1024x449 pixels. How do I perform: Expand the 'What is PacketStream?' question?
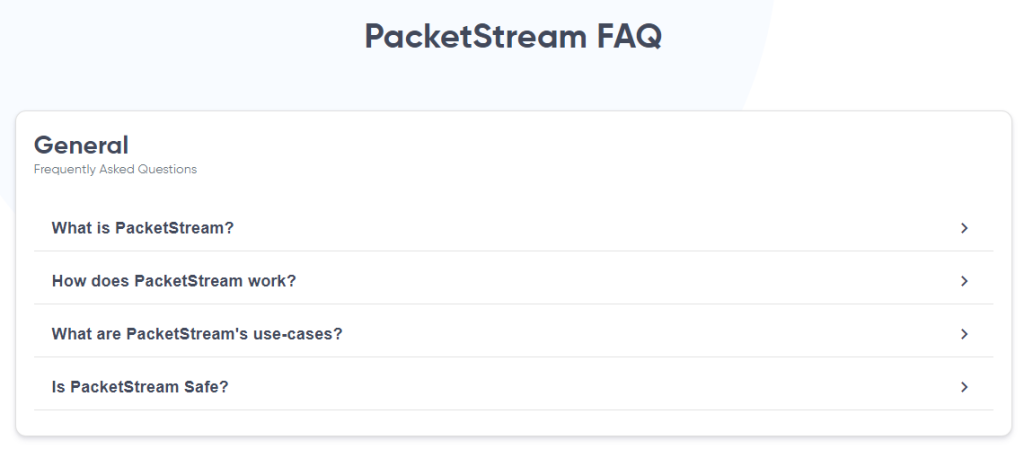(x=143, y=228)
